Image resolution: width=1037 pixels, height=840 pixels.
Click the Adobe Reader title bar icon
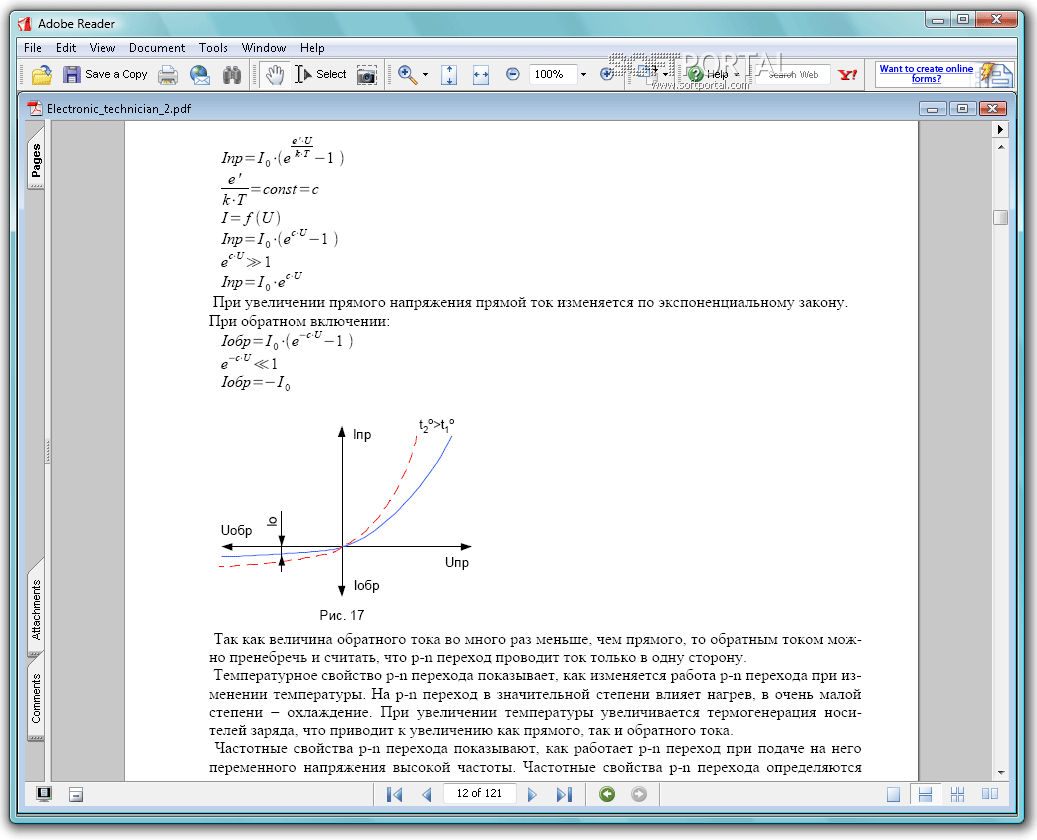click(x=25, y=24)
